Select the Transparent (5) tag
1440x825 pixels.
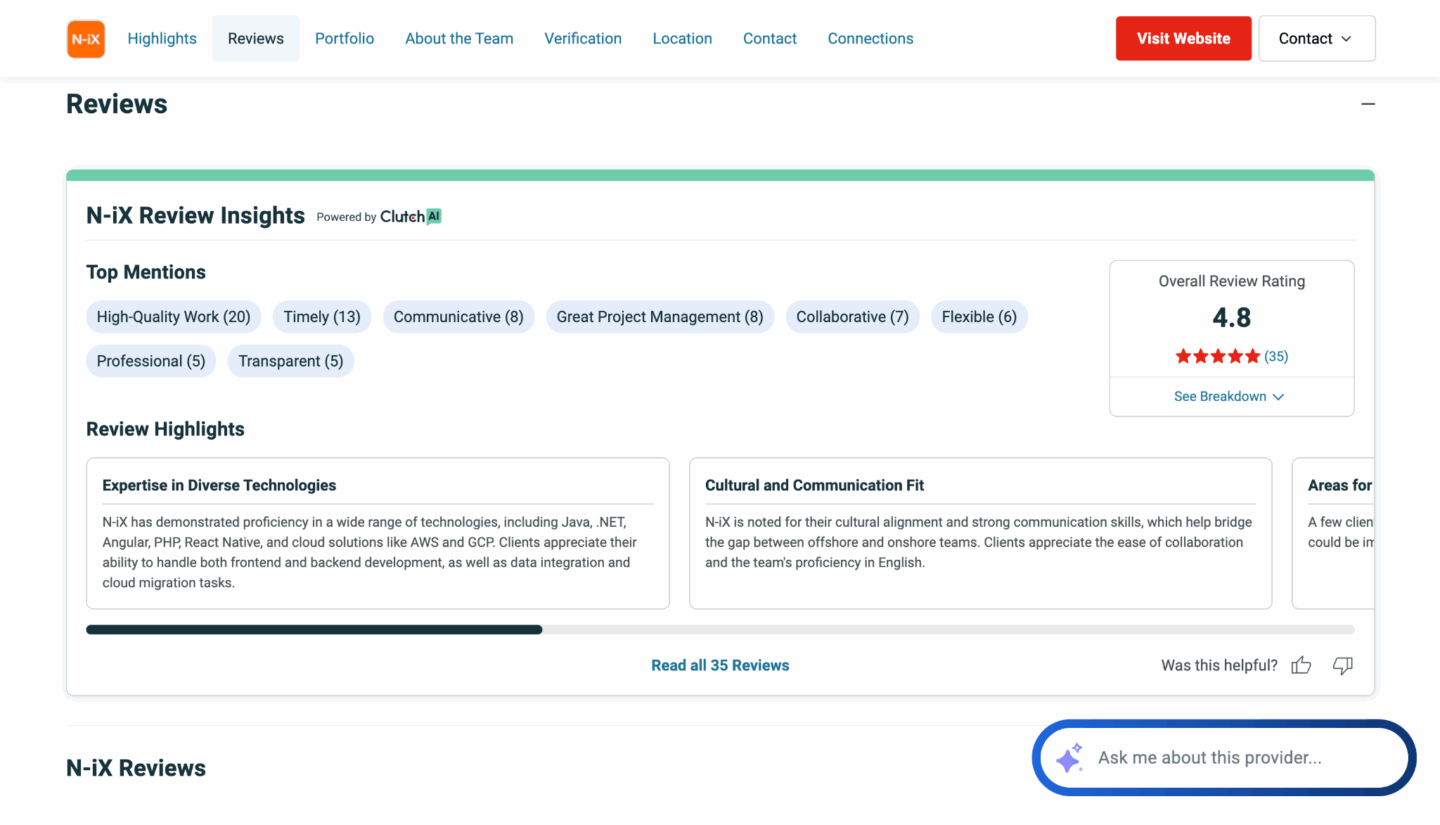click(x=291, y=361)
